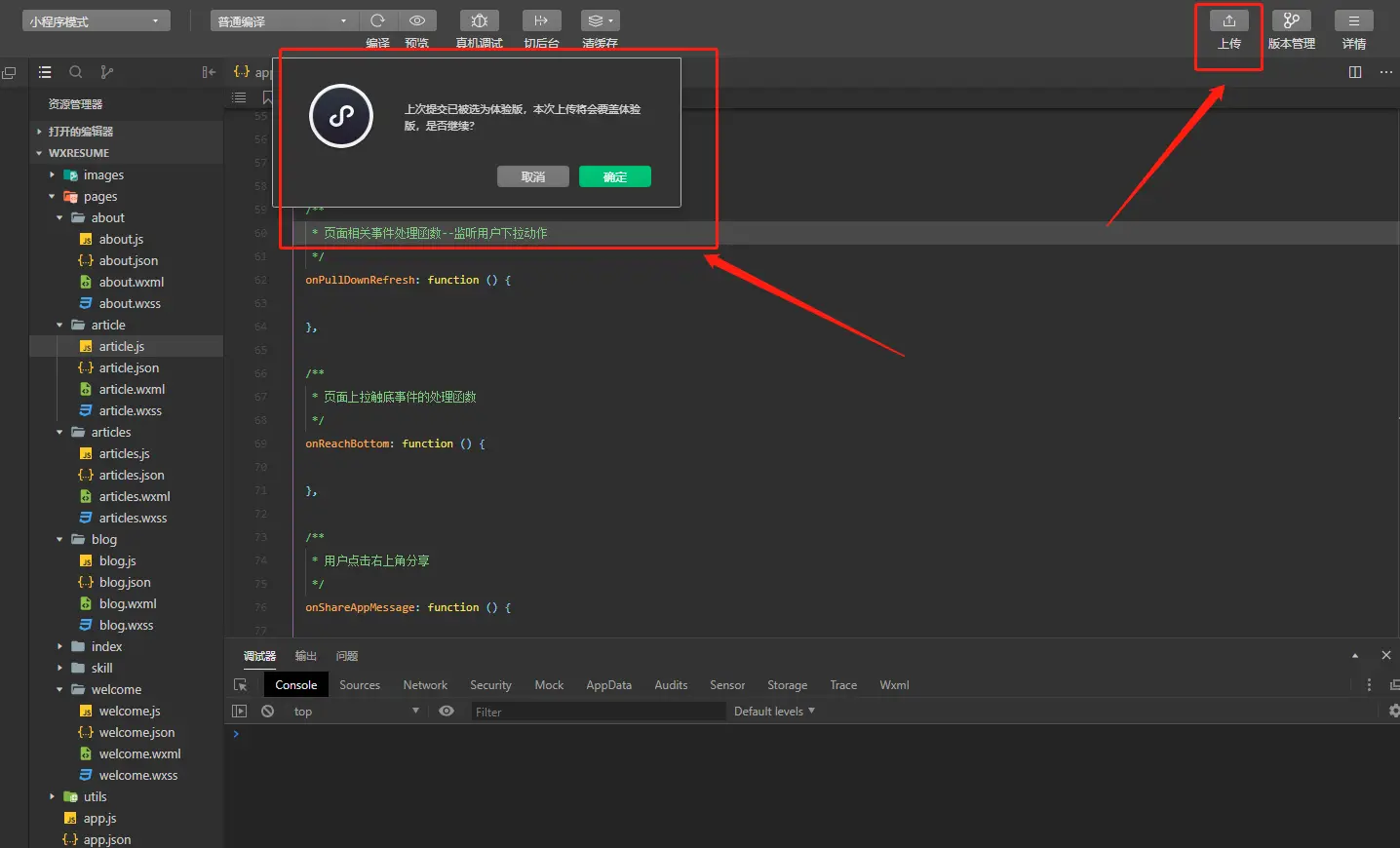Image resolution: width=1400 pixels, height=848 pixels.
Task: Open the 清缓存 clear cache menu
Action: click(600, 20)
